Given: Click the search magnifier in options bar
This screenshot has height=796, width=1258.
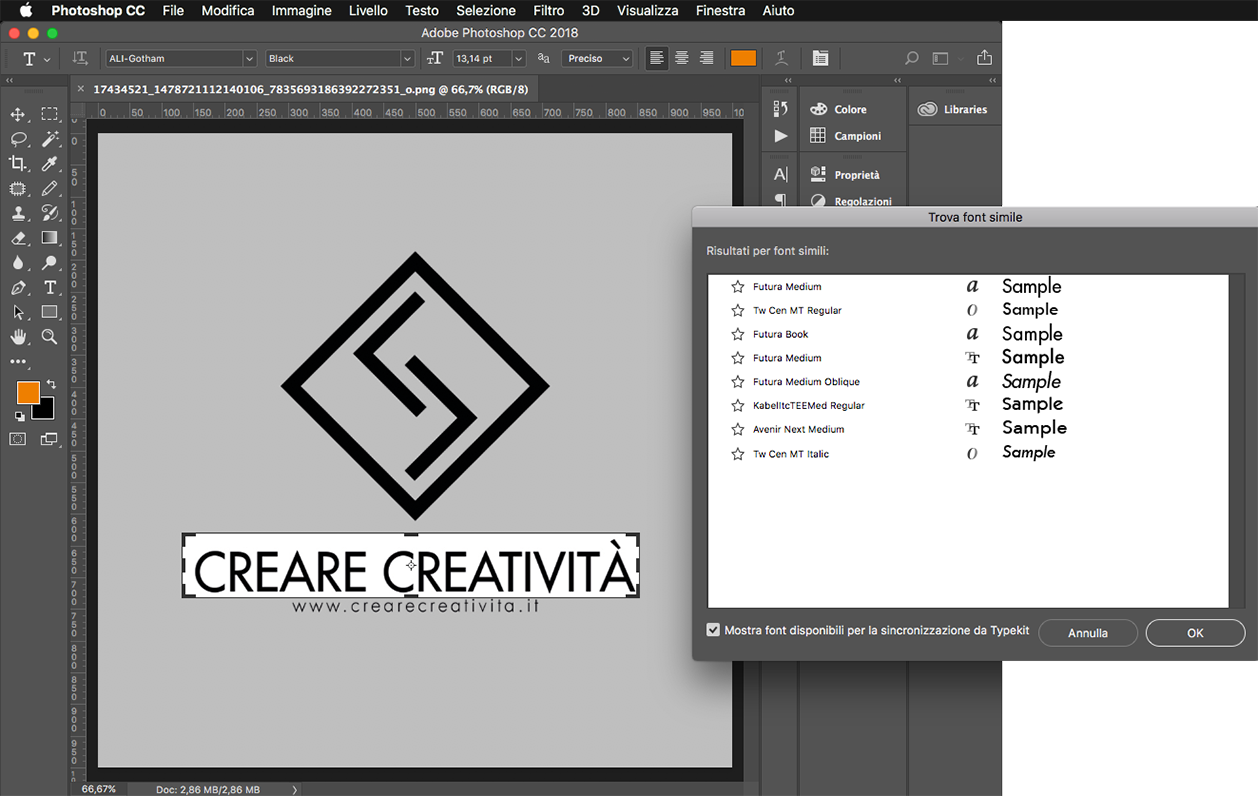Looking at the screenshot, I should [911, 59].
